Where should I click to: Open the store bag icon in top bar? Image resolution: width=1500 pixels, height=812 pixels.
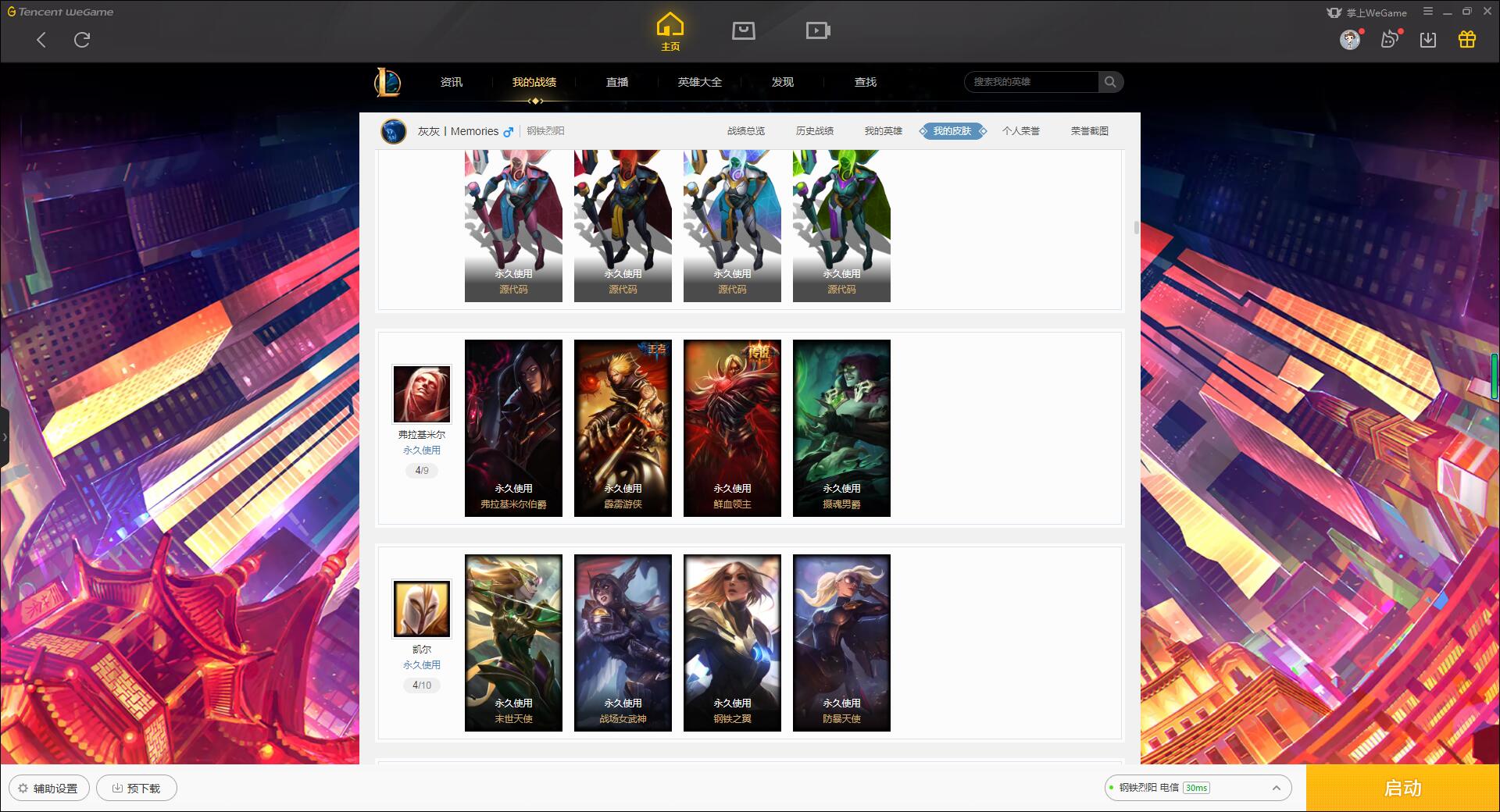click(x=744, y=30)
